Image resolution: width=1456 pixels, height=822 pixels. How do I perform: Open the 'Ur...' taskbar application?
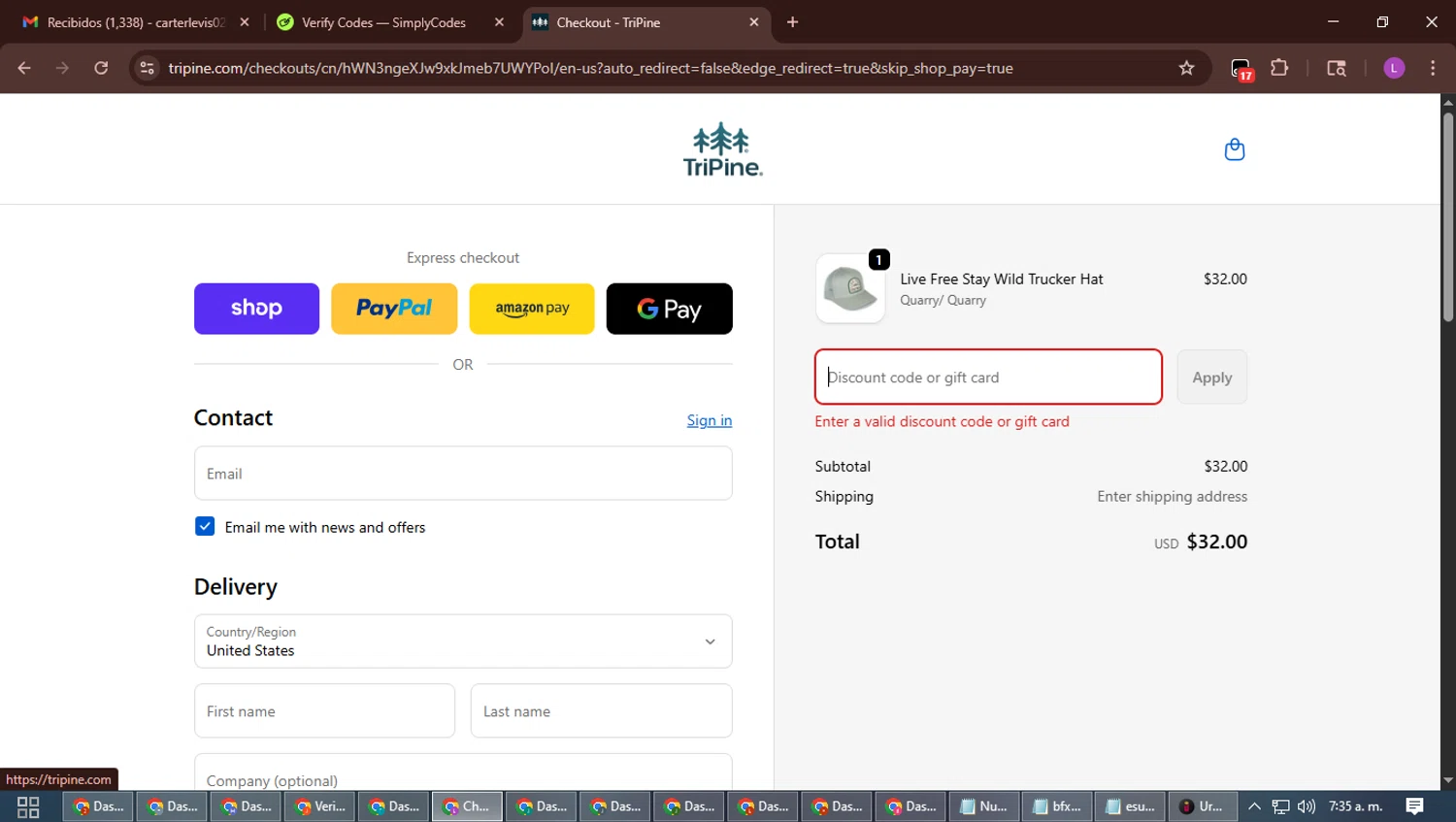[x=1202, y=806]
